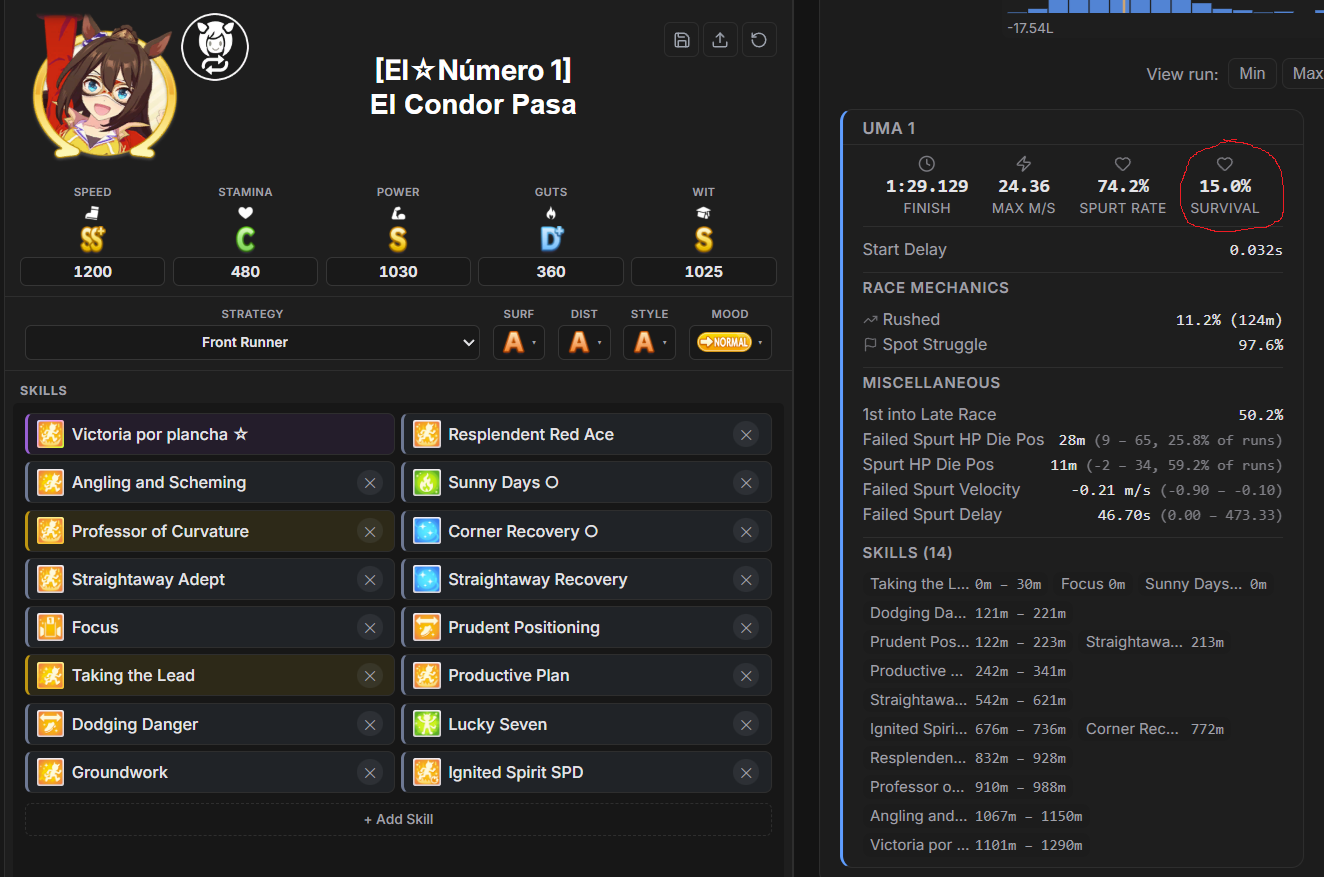This screenshot has height=877, width=1324.
Task: Remove the Corner Recovery skill
Action: point(745,531)
